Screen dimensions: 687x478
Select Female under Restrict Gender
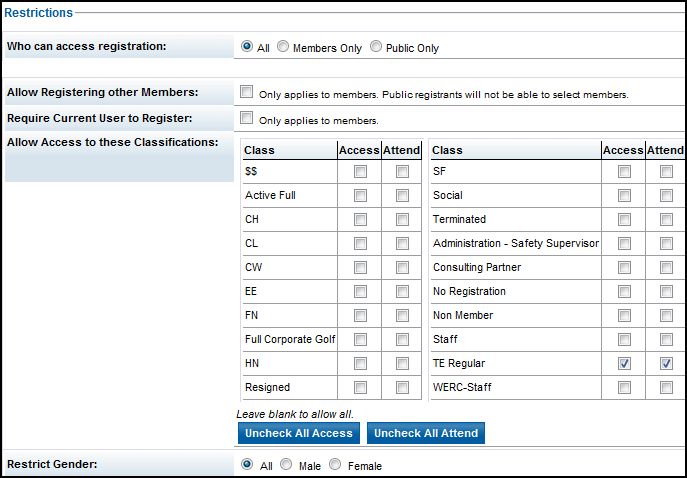(x=335, y=465)
